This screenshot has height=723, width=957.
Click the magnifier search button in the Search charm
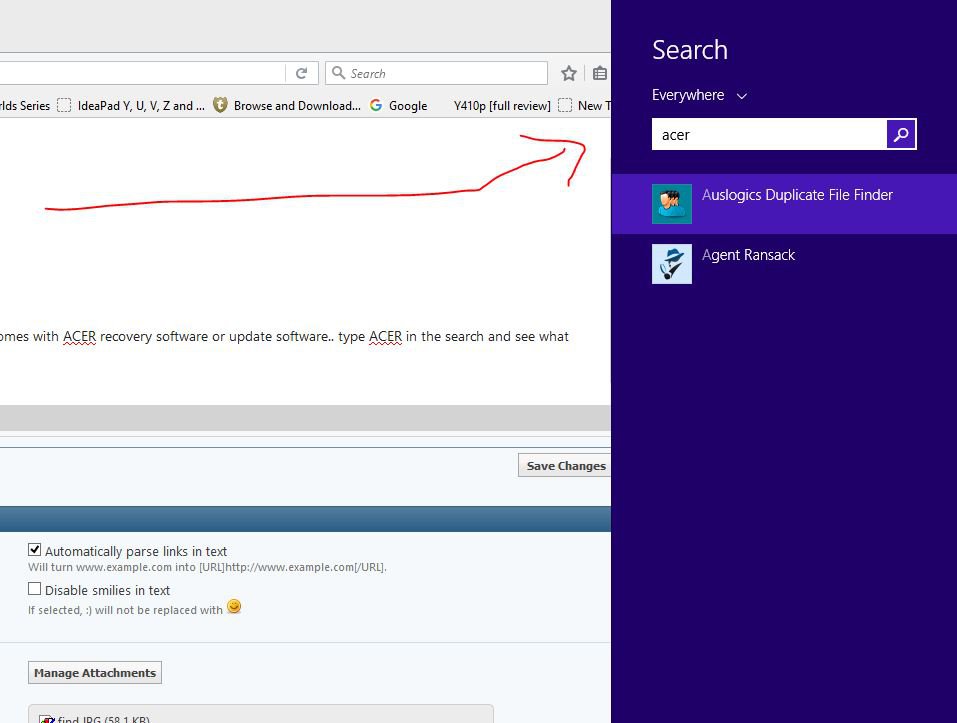pos(901,134)
